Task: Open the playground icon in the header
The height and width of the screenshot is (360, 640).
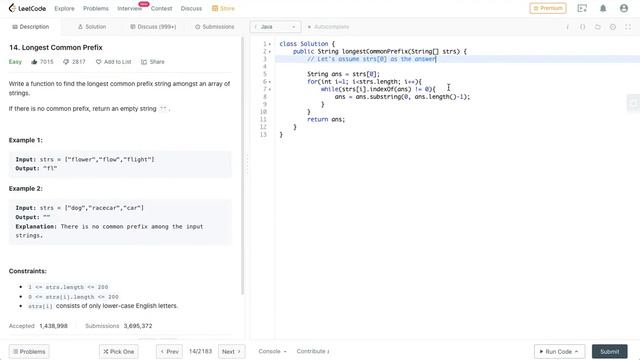Action: point(582,8)
